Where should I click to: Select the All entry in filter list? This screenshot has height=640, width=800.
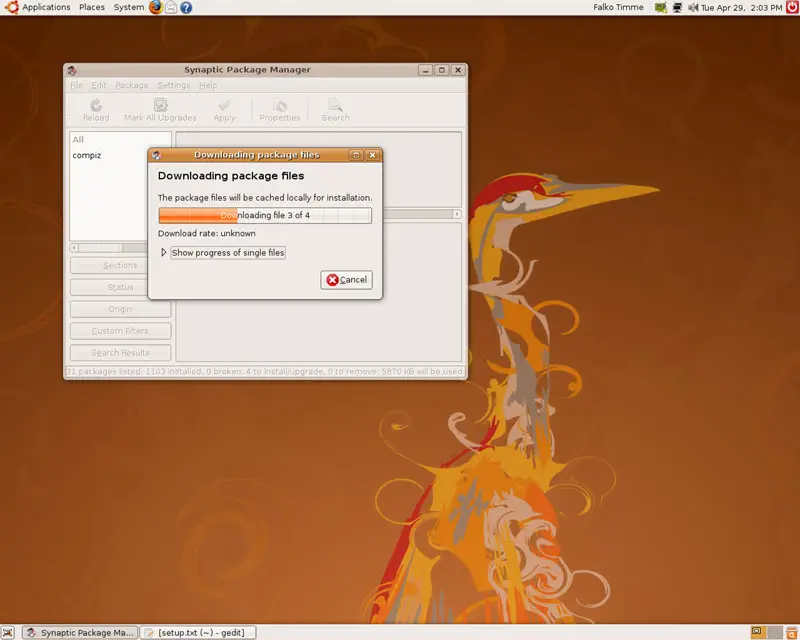78,139
